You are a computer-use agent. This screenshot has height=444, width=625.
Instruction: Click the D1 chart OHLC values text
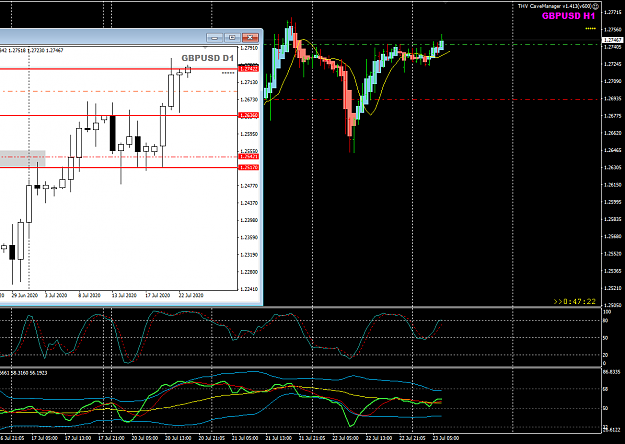[x=31, y=50]
